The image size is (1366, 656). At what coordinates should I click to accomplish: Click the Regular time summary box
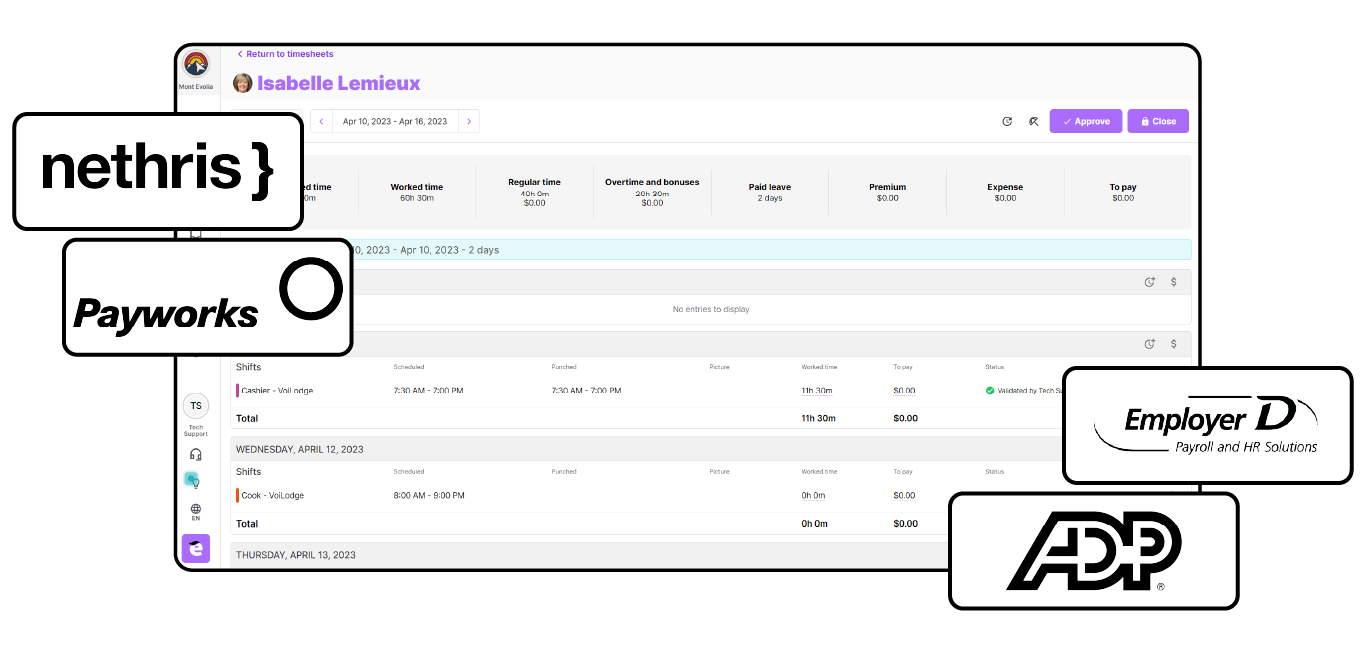click(x=535, y=192)
